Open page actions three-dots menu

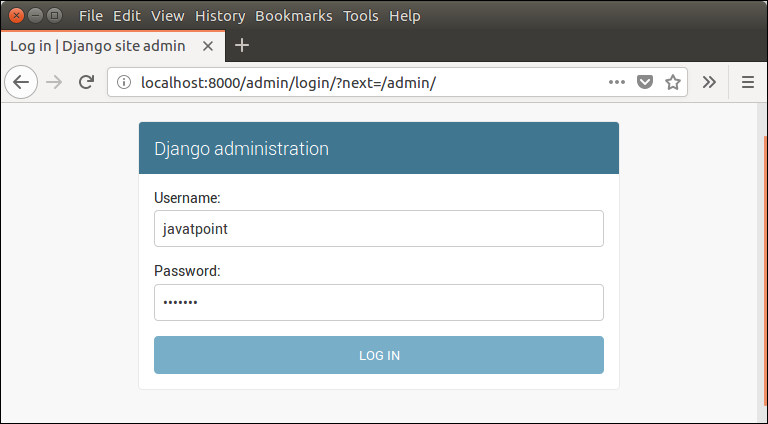617,82
